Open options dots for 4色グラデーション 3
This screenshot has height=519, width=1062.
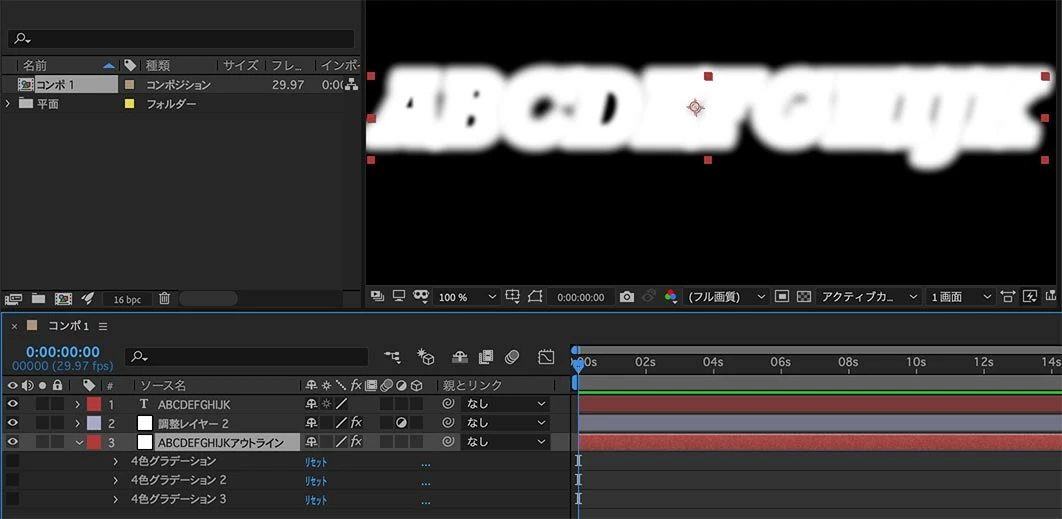coord(425,503)
